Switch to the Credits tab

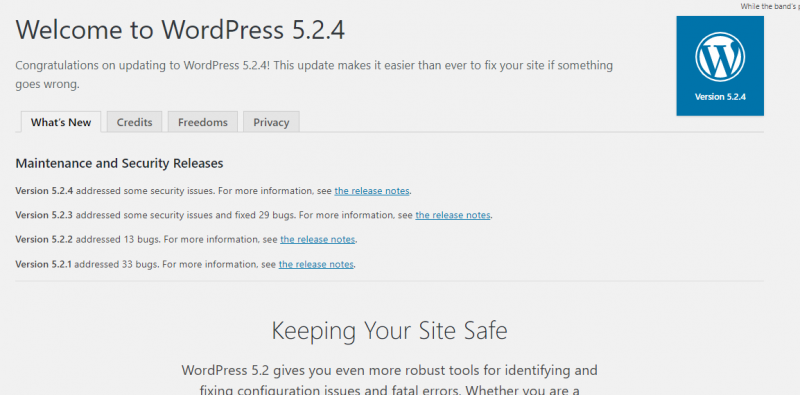click(134, 122)
